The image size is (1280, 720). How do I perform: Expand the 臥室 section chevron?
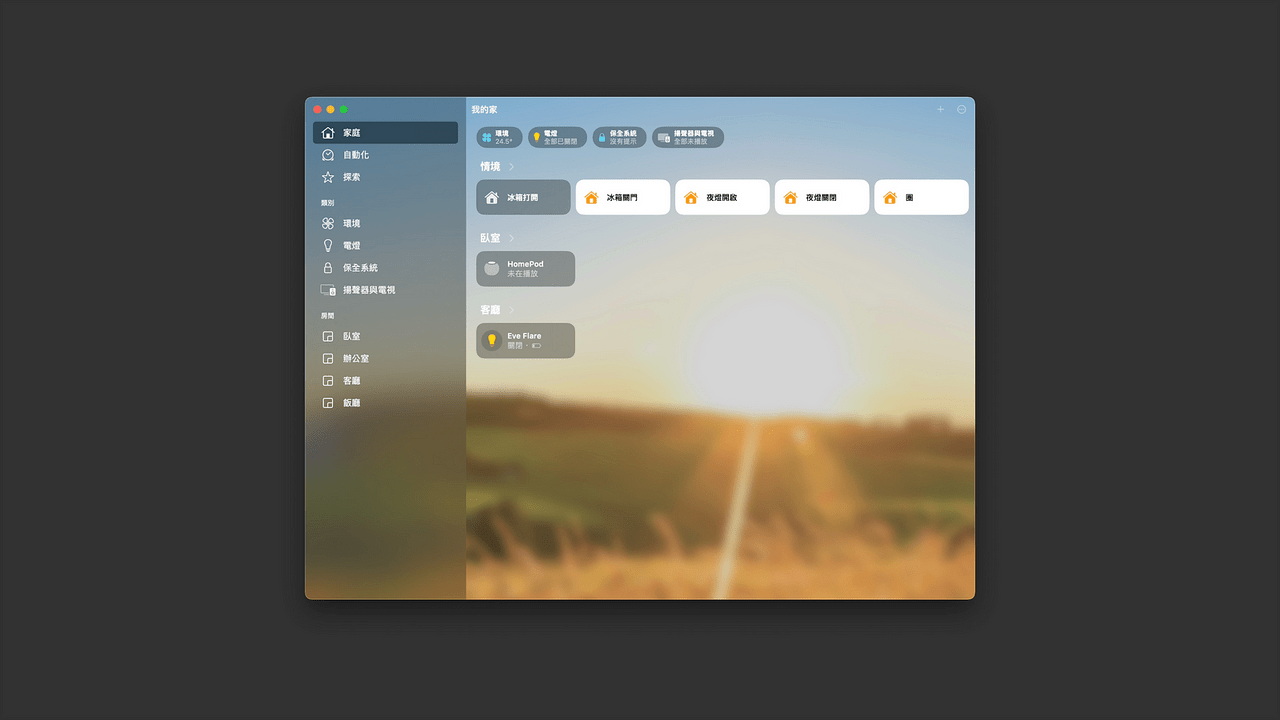pos(511,238)
